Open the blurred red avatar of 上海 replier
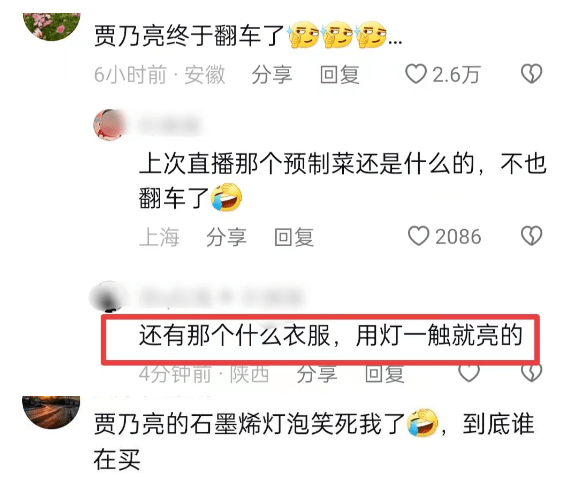Image resolution: width=588 pixels, height=485 pixels. point(109,125)
